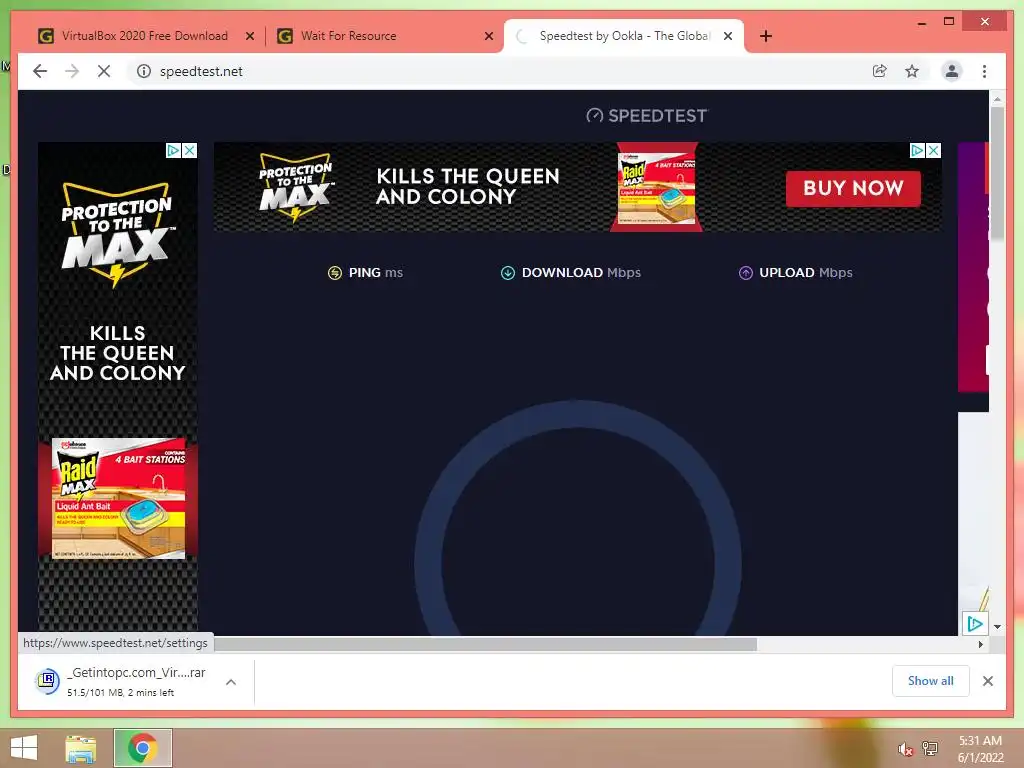1024x768 pixels.
Task: Click the PING ms label
Action: [x=376, y=272]
